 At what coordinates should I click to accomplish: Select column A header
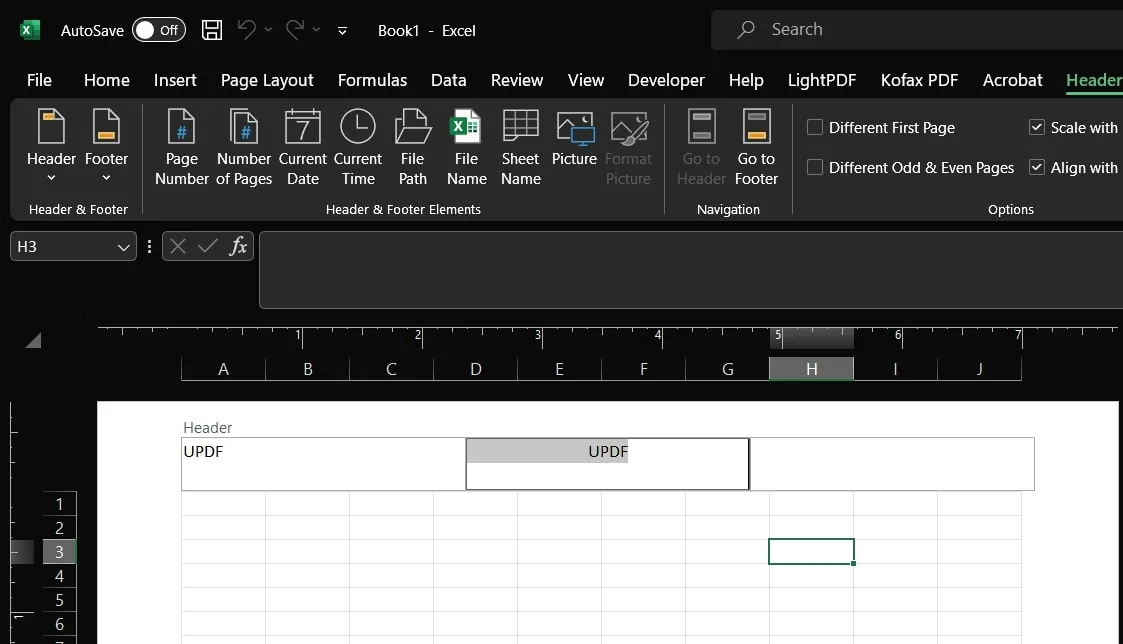[223, 369]
